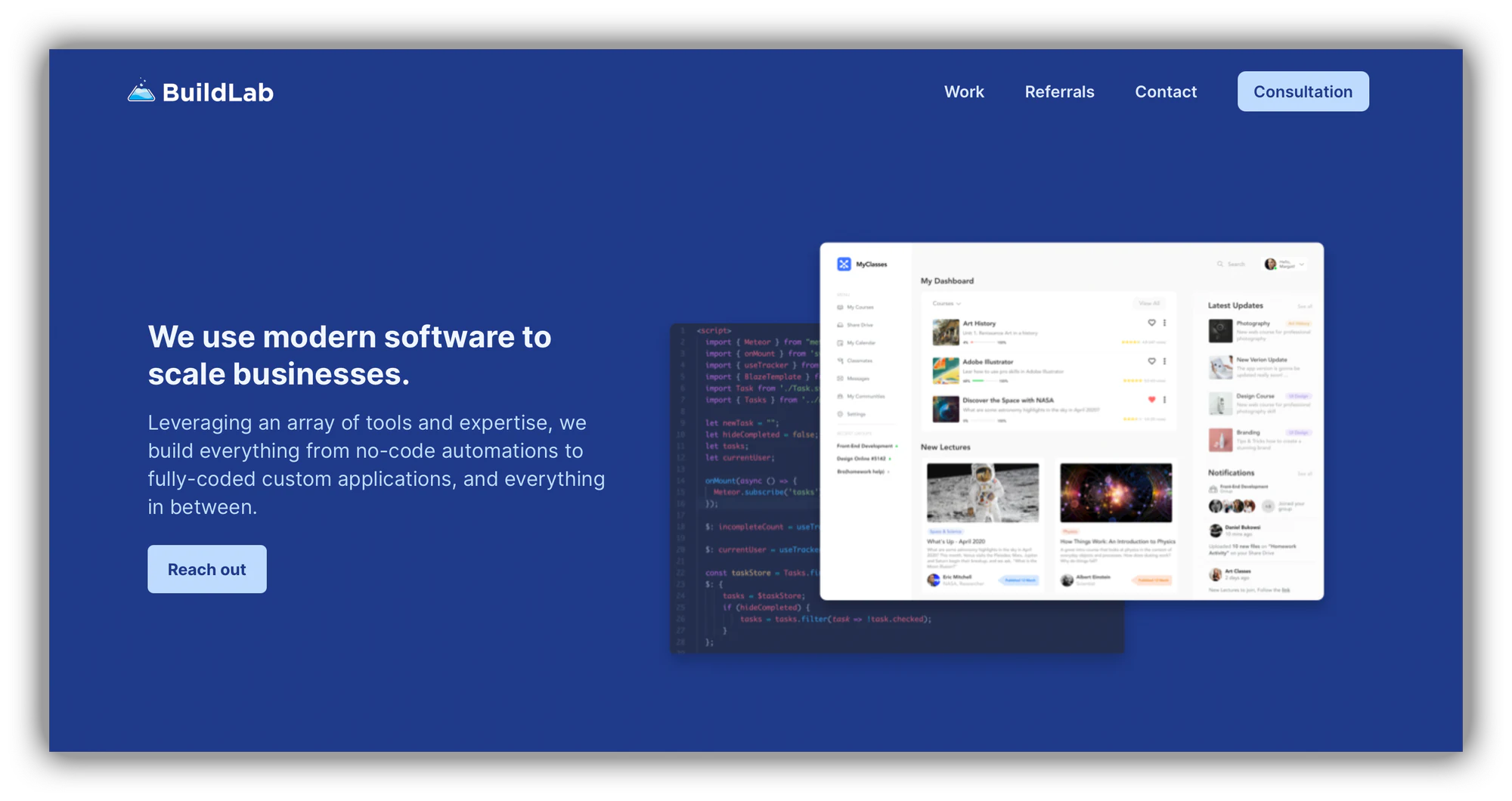
Task: Open the Contact nav link
Action: pos(1166,91)
